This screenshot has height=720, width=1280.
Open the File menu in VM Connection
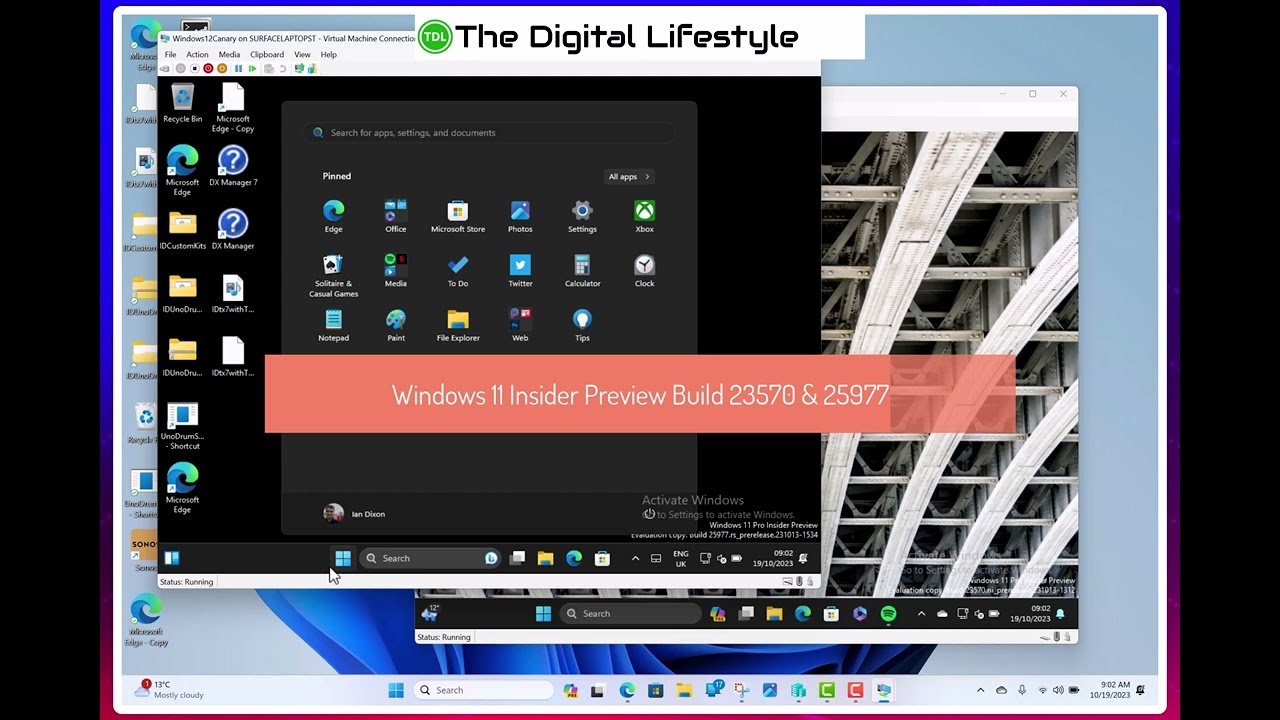[170, 54]
